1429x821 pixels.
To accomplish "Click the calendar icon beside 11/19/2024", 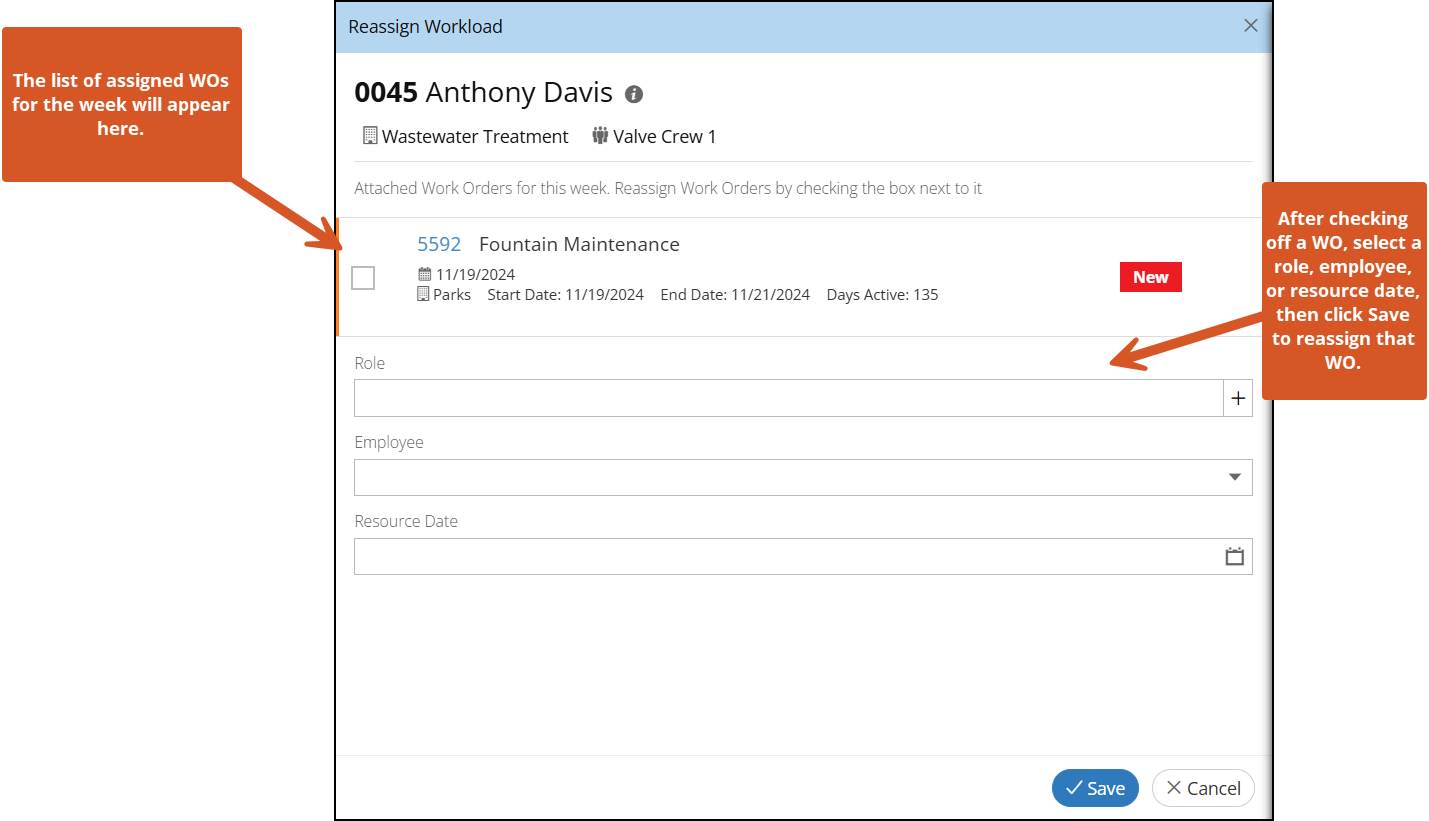I will (424, 275).
